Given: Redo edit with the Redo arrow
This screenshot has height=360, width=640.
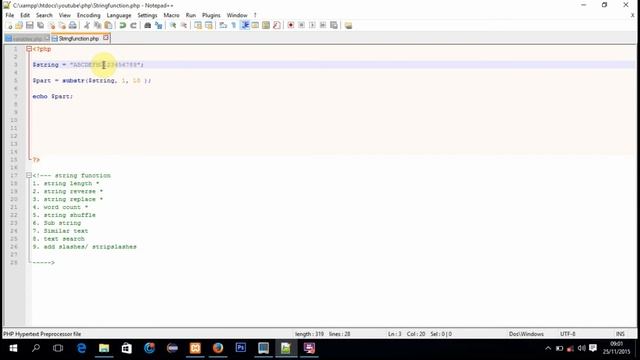Looking at the screenshot, I should pos(133,26).
